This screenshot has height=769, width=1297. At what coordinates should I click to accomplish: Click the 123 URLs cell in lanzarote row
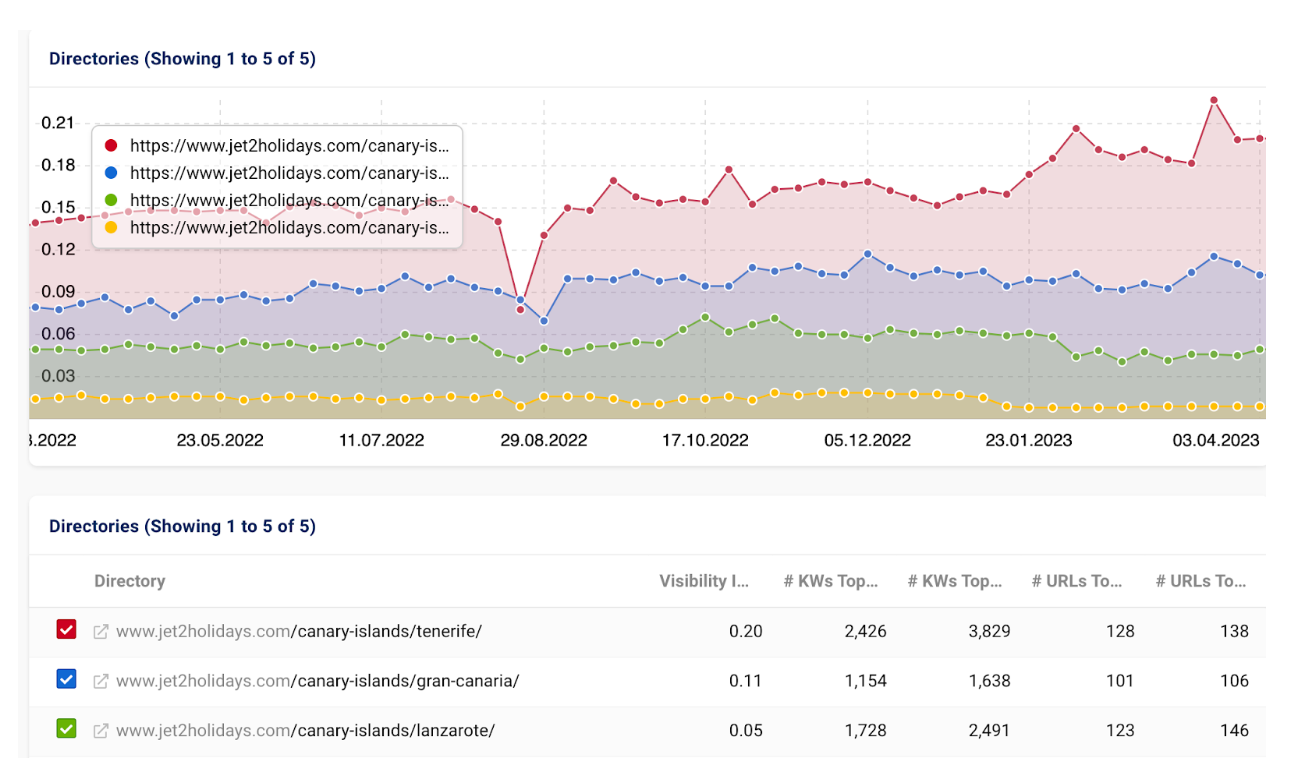1120,730
